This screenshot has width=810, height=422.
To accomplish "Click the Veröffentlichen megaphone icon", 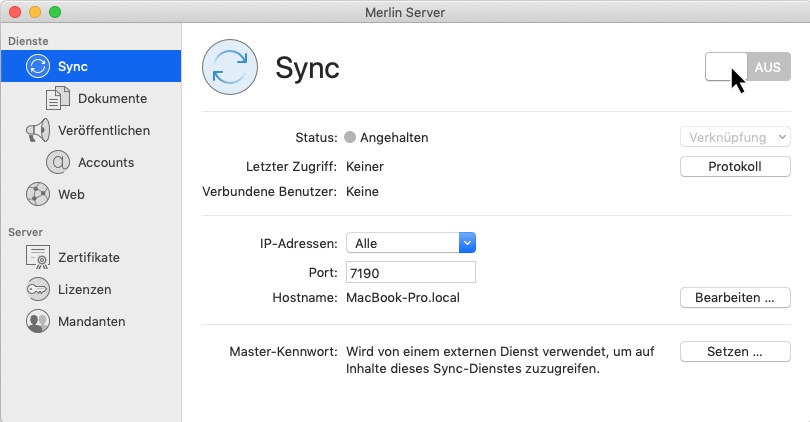I will (x=38, y=130).
